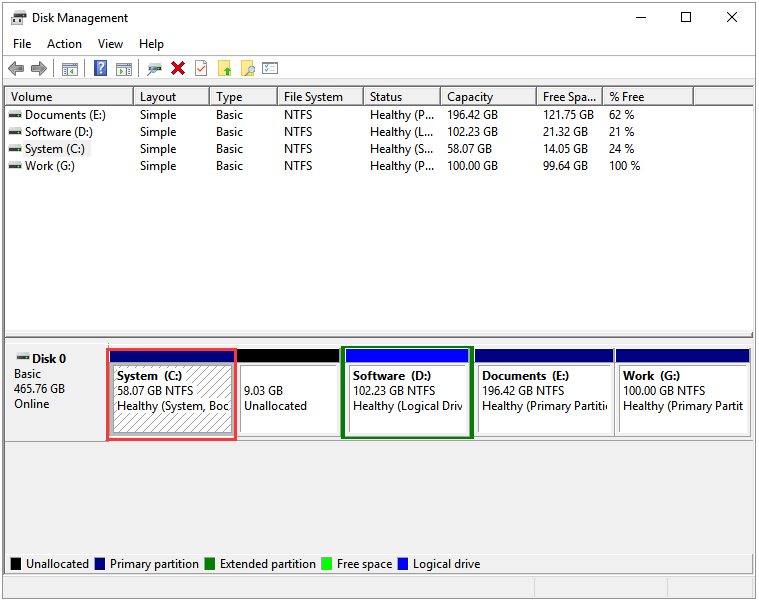
Task: Select the 9.03 GB Unallocated block
Action: click(289, 394)
